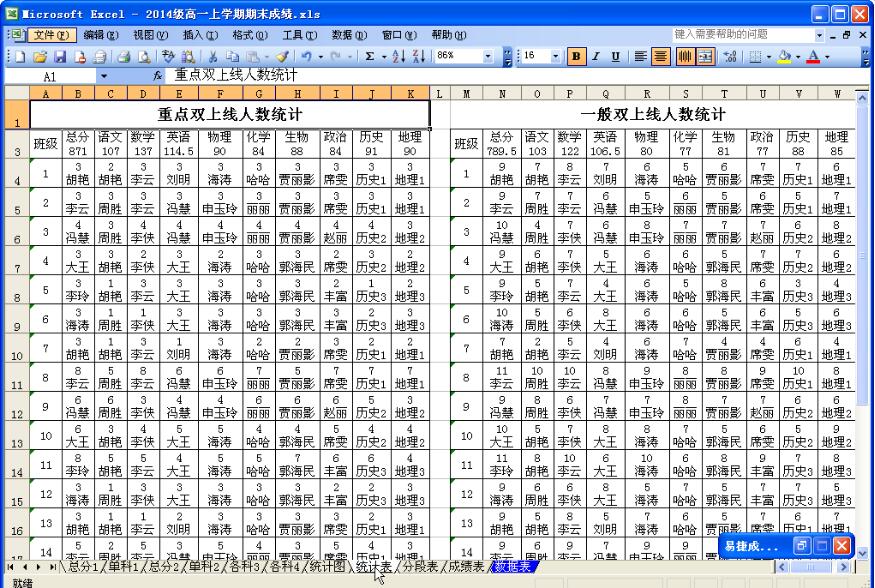
Task: Open the Paste options dropdown arrow
Action: tap(267, 56)
